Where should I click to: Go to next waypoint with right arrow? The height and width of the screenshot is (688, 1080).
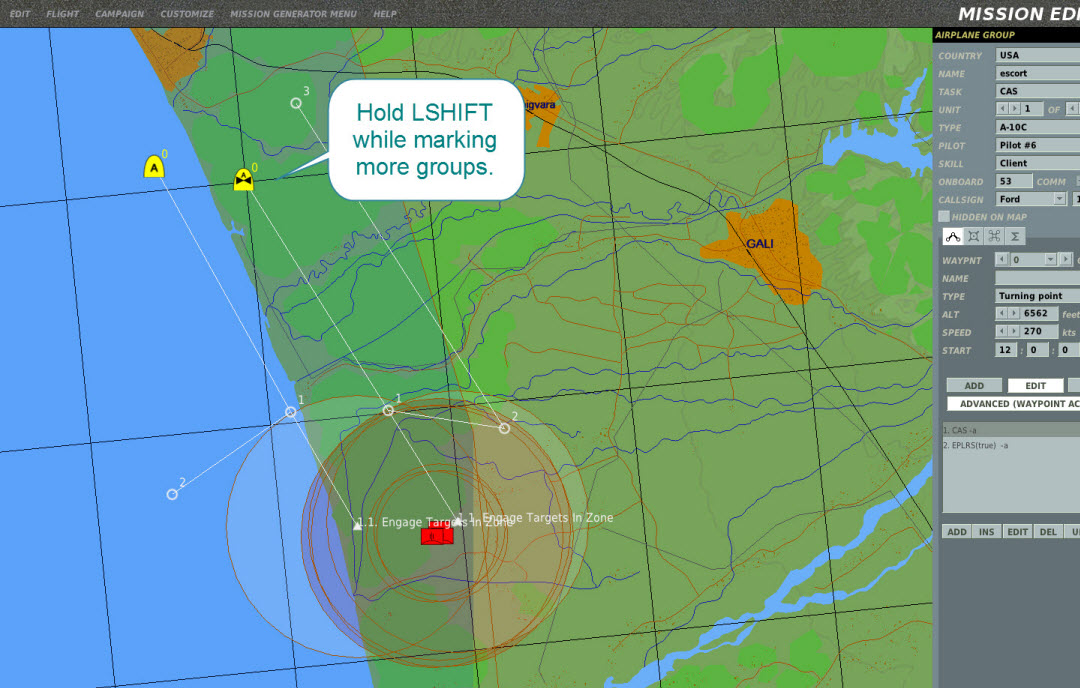[1066, 260]
